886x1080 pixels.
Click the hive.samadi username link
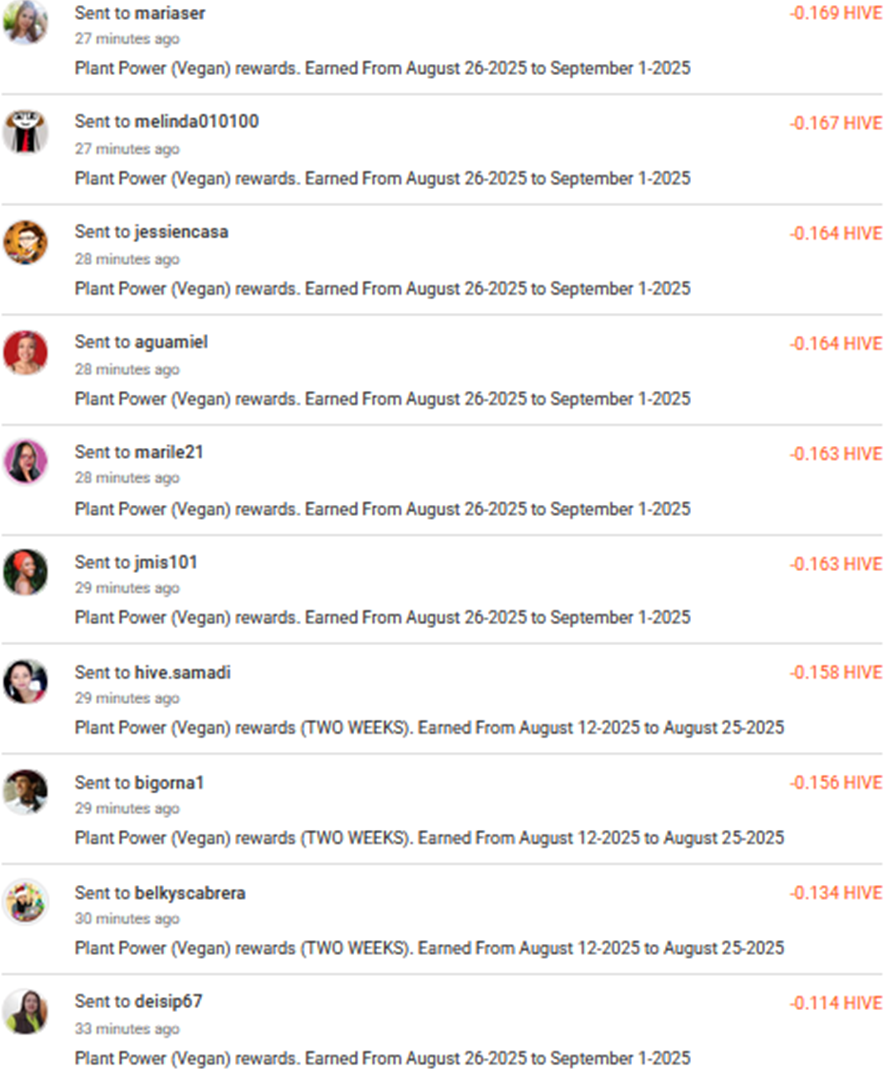click(182, 672)
